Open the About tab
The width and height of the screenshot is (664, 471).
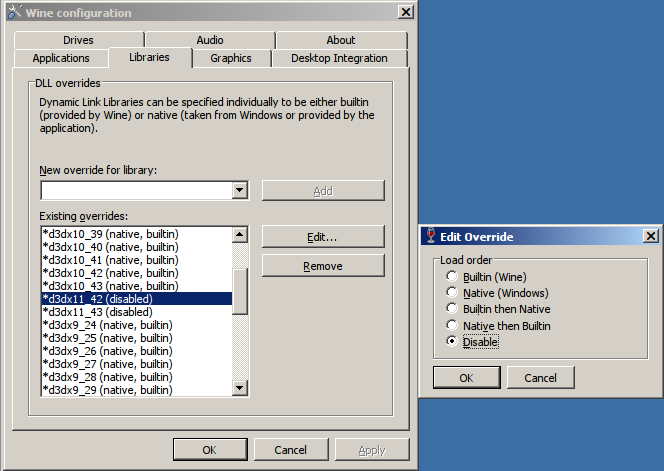point(341,40)
